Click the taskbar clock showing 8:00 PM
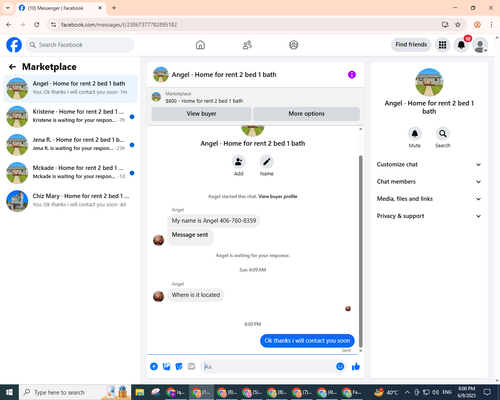The image size is (500, 400). tap(467, 392)
